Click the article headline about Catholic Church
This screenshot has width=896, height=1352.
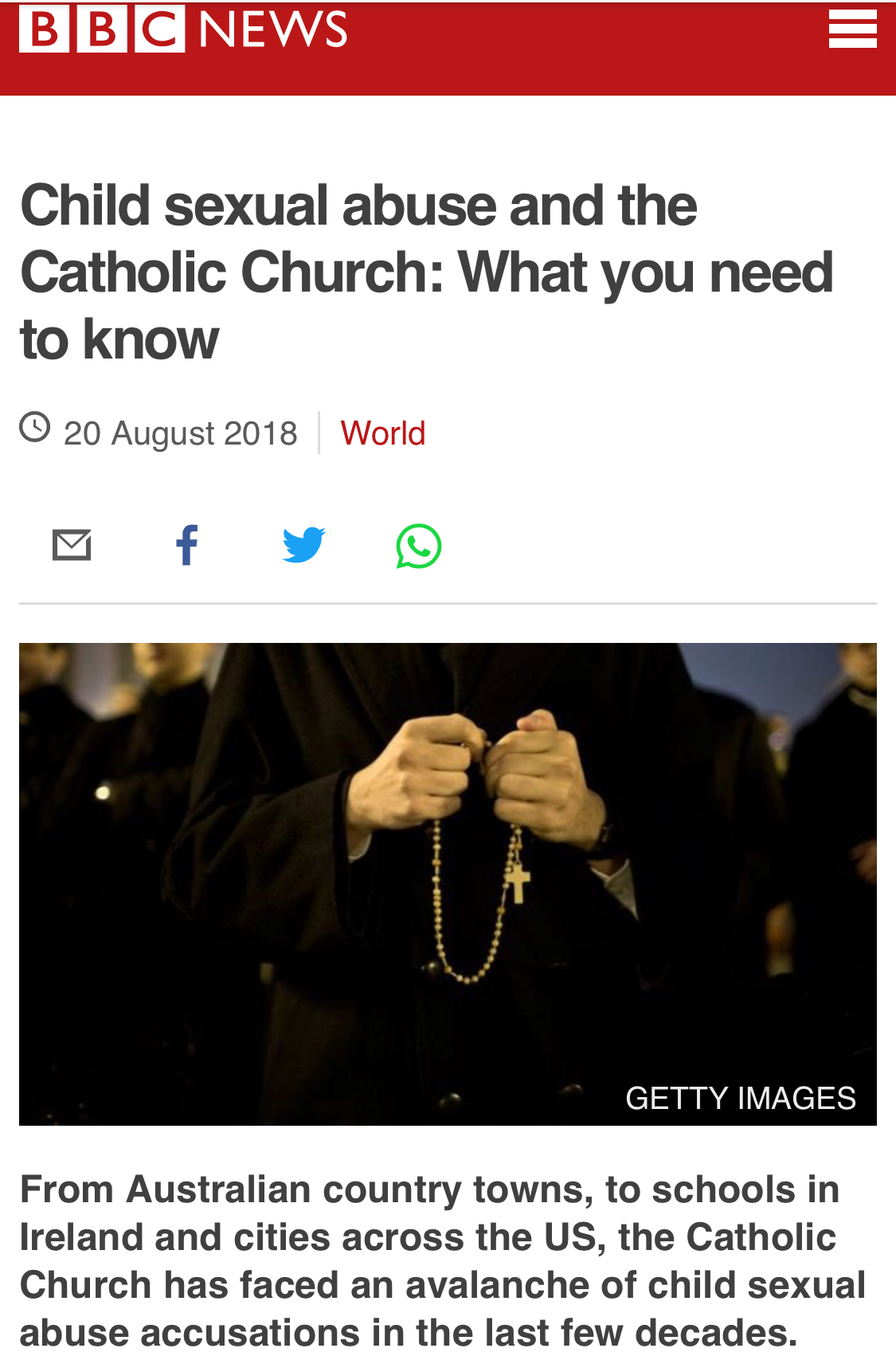coord(427,272)
